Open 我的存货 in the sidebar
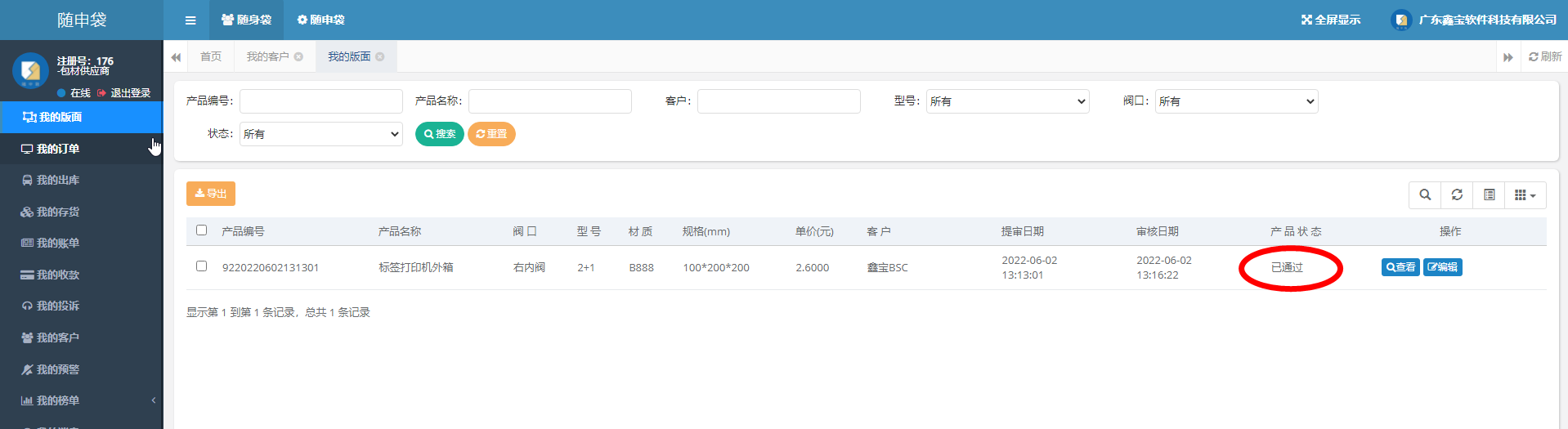 81,212
